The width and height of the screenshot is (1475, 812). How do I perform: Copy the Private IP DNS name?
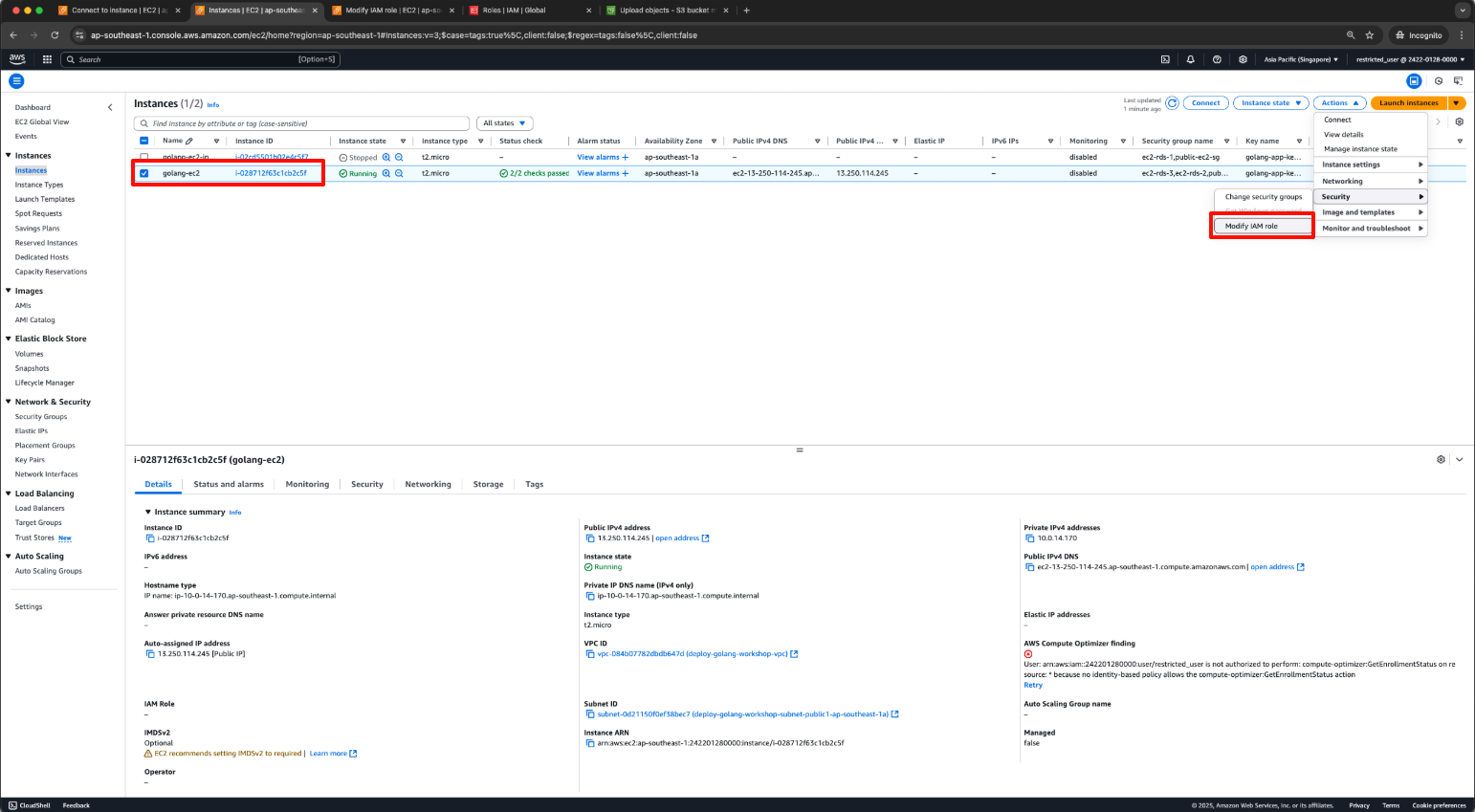[590, 596]
